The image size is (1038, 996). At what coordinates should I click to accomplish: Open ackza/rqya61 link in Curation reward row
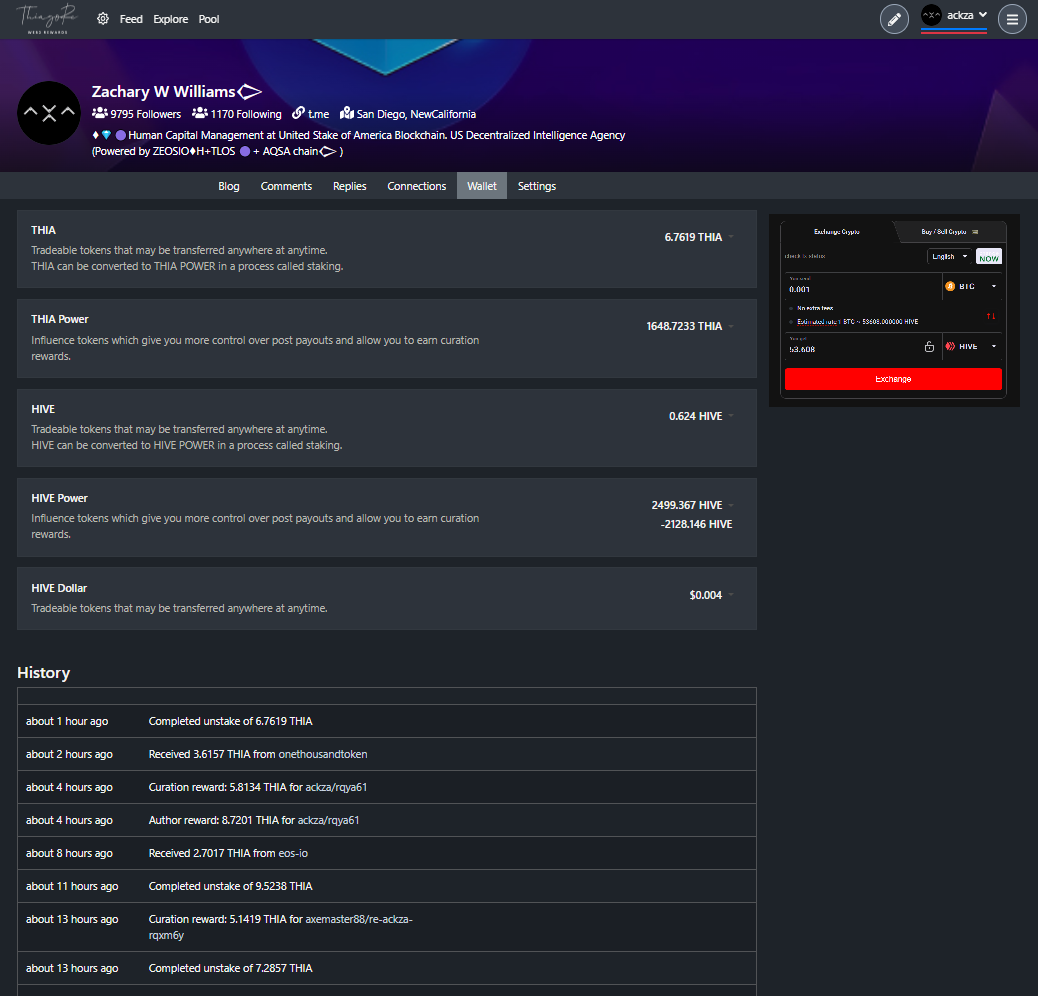pyautogui.click(x=336, y=788)
